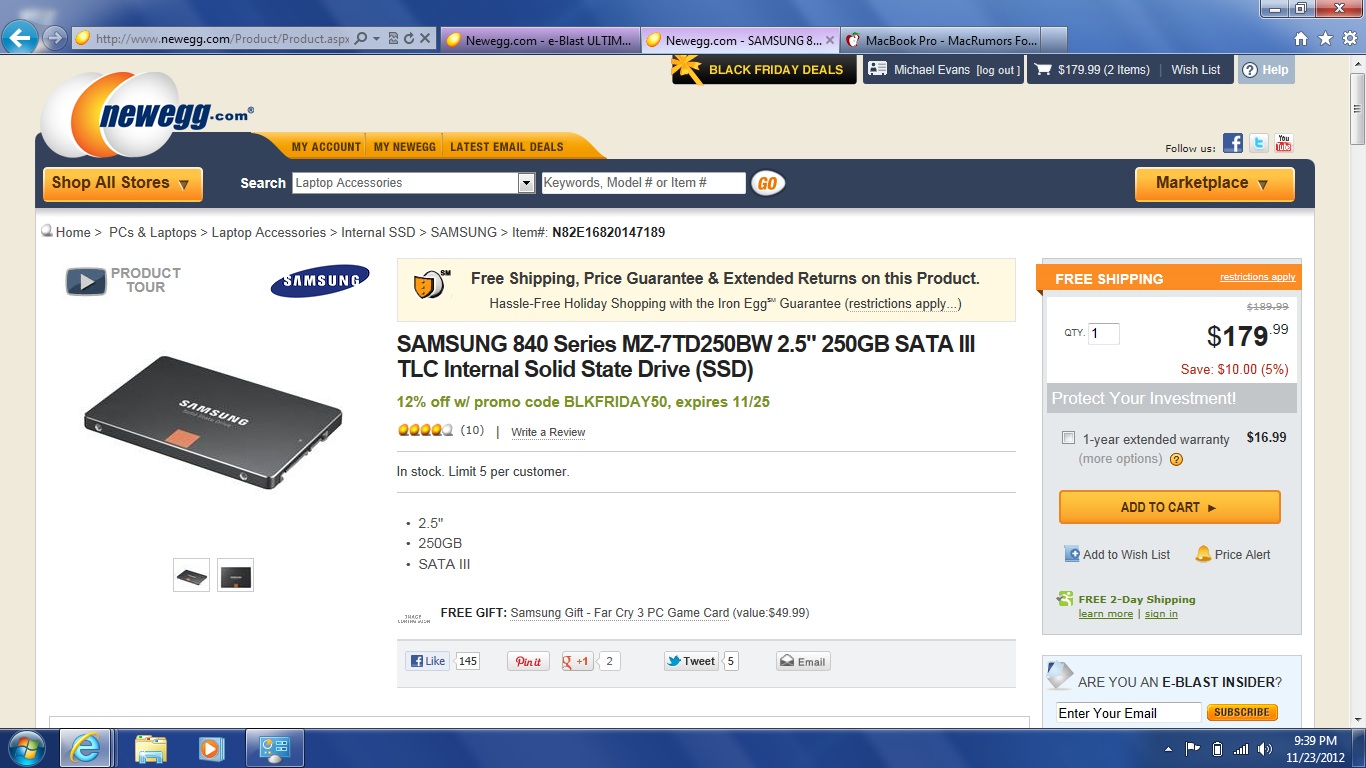
Task: Click Write a Review link
Action: [548, 432]
